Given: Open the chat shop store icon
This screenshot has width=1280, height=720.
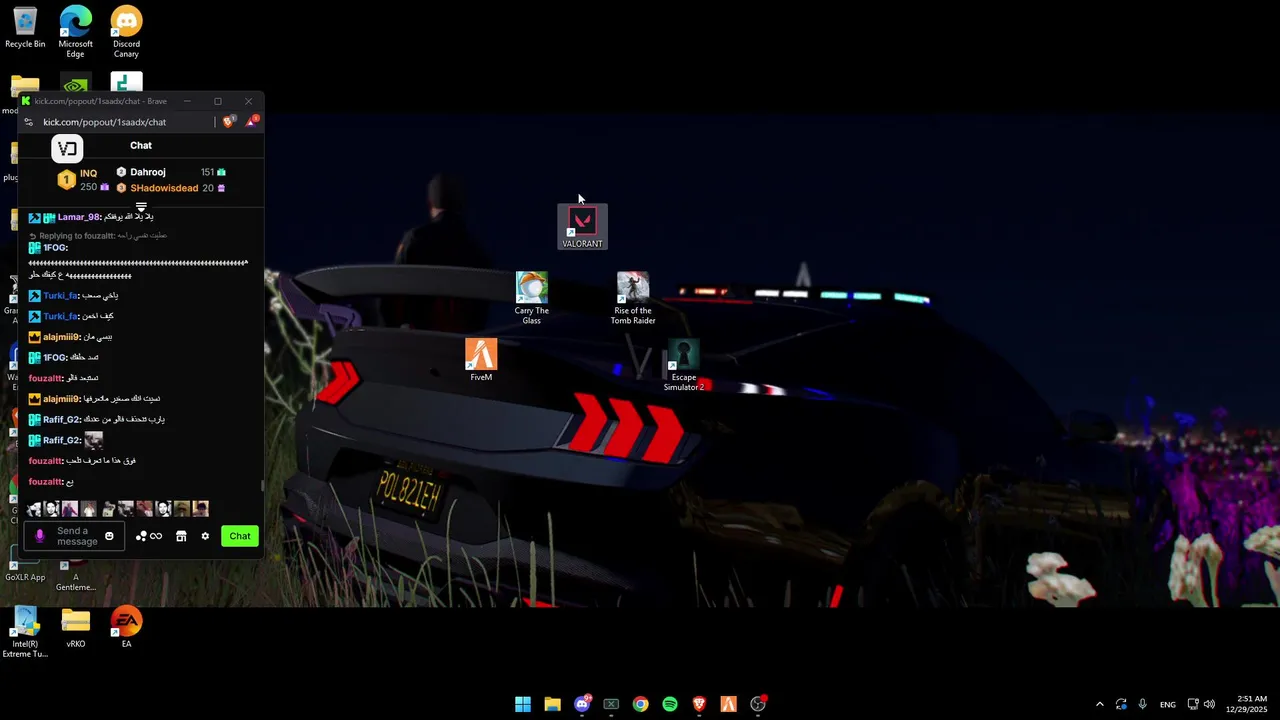Looking at the screenshot, I should (181, 536).
